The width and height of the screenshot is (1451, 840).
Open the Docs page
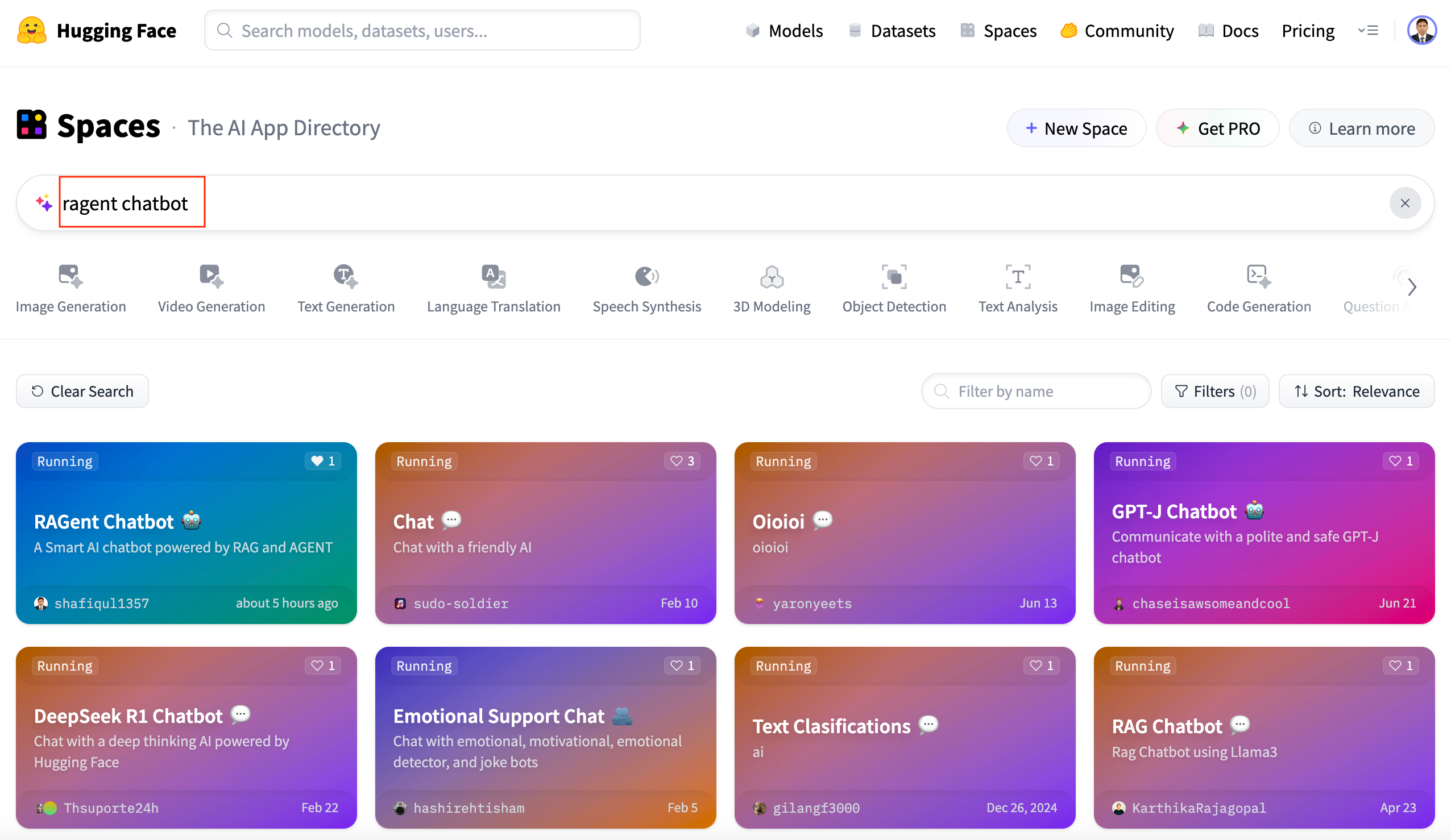(1228, 31)
